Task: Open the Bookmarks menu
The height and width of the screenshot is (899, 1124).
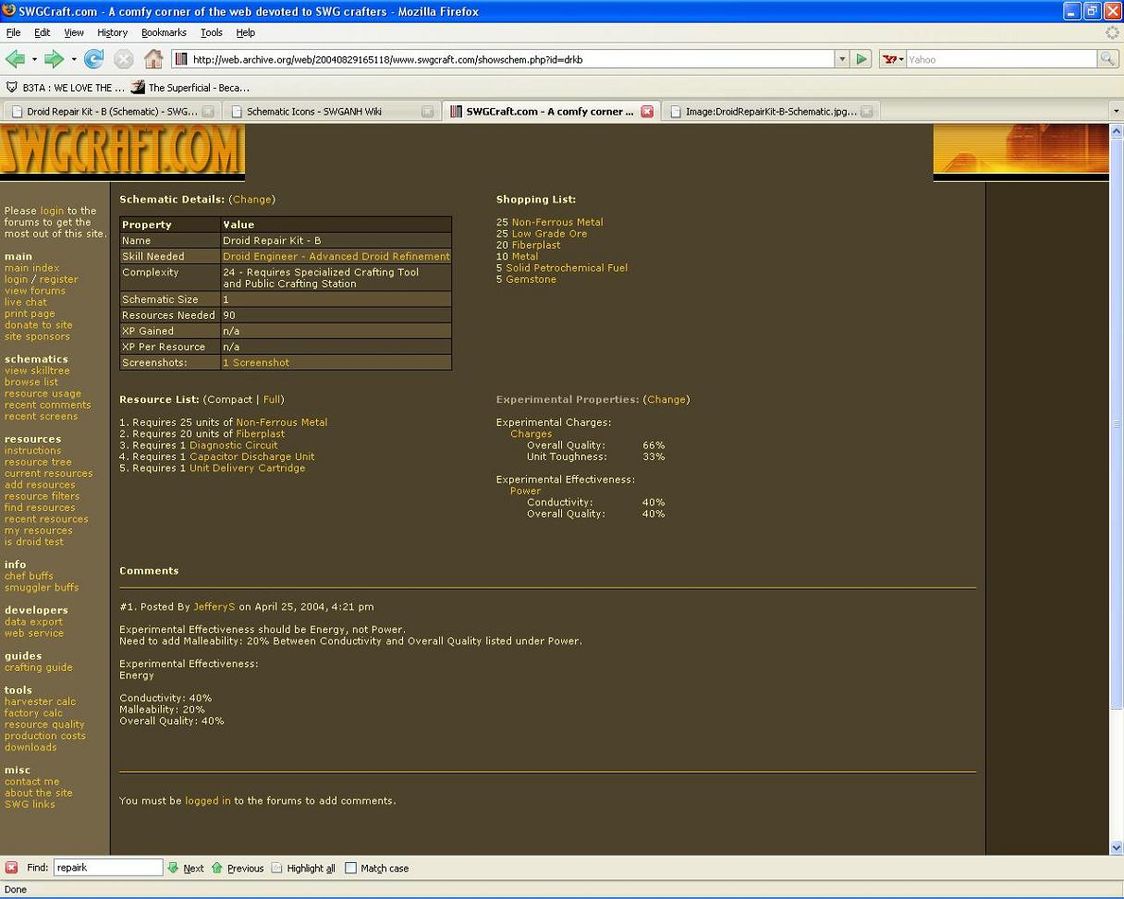Action: pyautogui.click(x=164, y=33)
